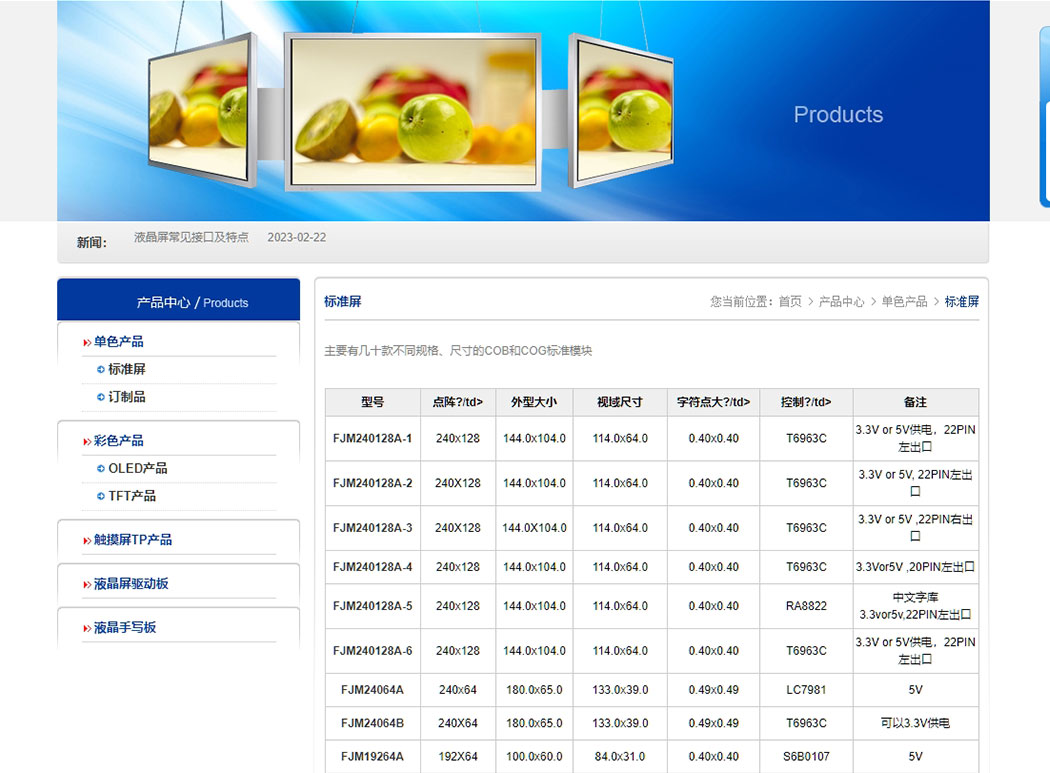The height and width of the screenshot is (773, 1050).
Task: Select model cell FJM240128A-4
Action: (372, 567)
